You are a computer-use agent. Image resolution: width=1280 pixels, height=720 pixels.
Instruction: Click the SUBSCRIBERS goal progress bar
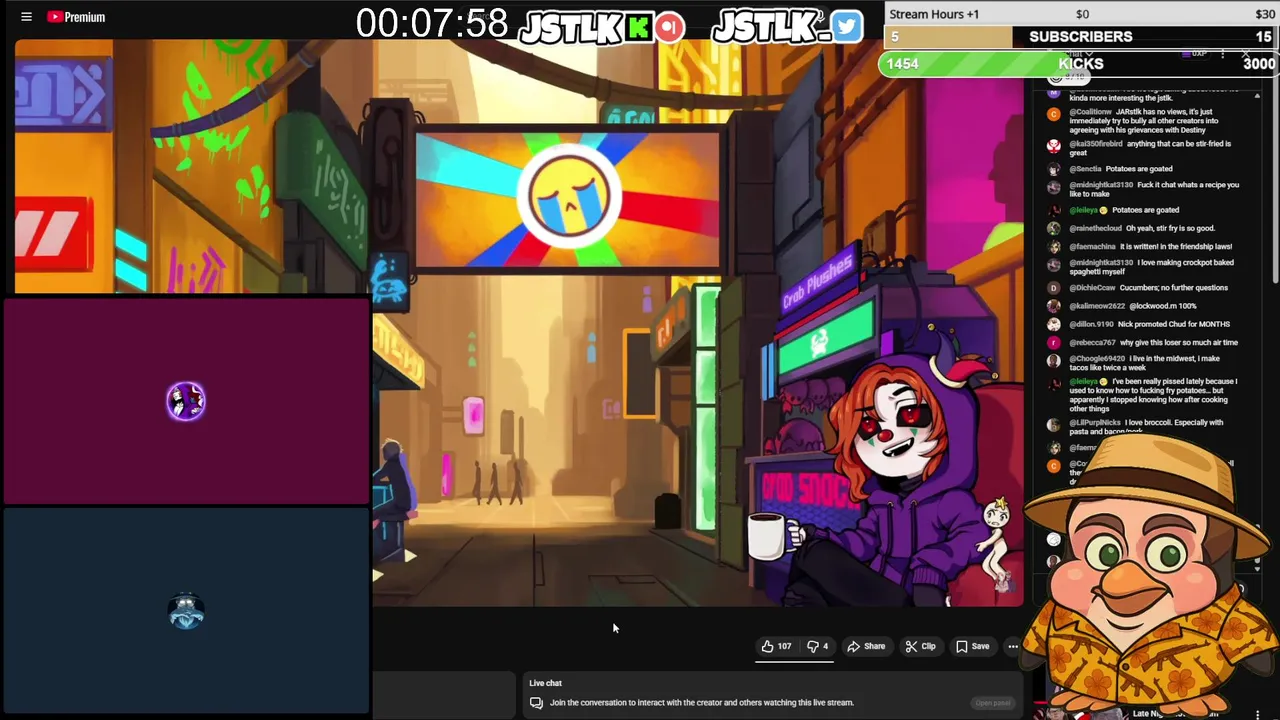click(1080, 37)
